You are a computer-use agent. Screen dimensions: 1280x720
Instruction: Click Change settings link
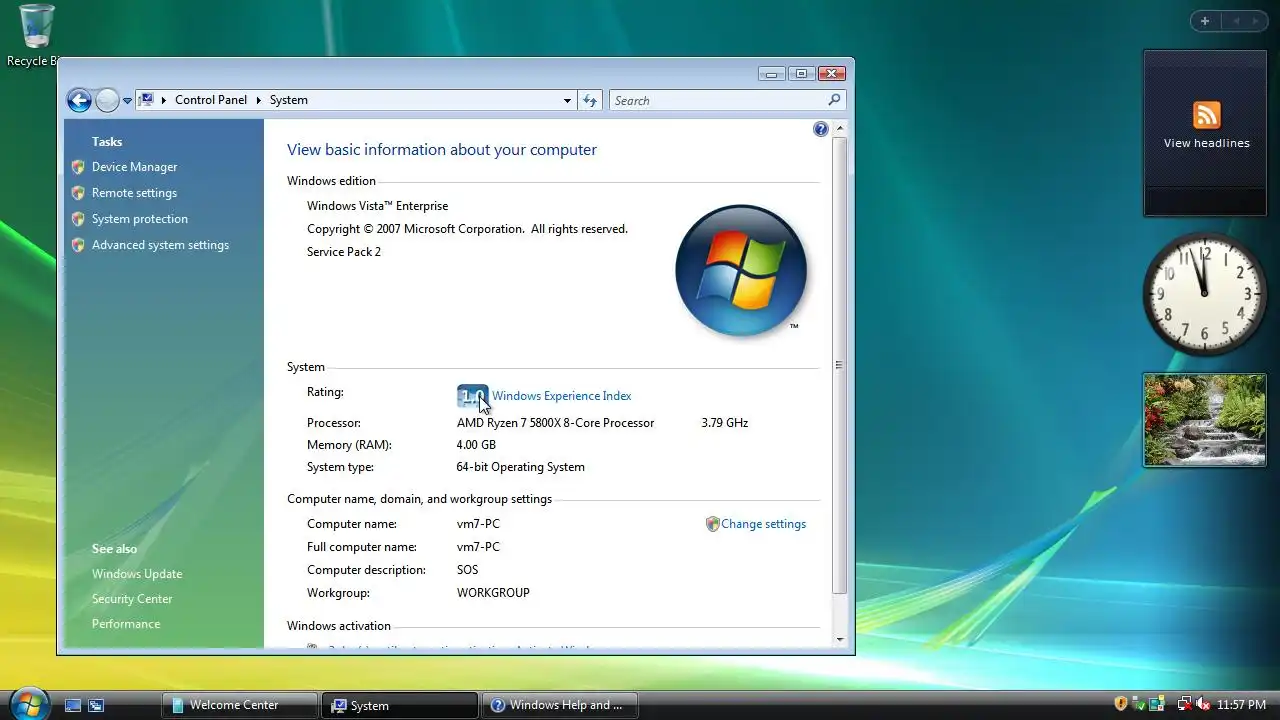(763, 524)
